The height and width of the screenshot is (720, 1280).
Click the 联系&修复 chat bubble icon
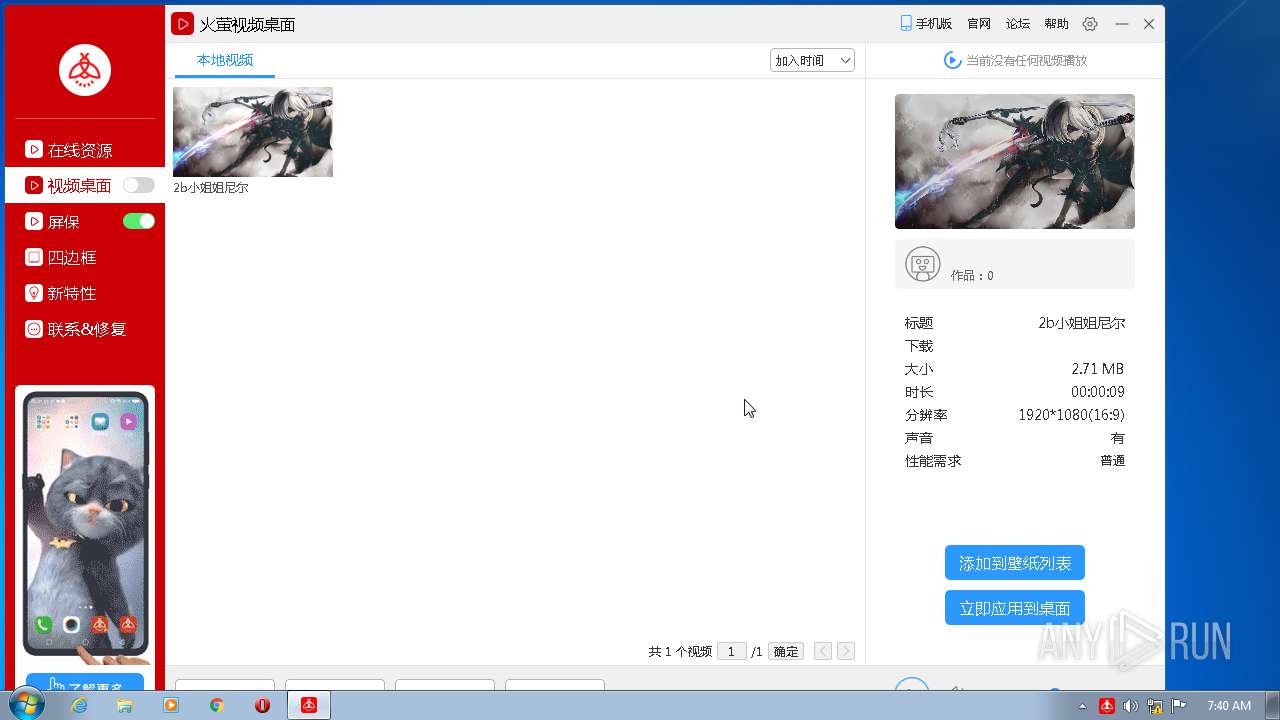tap(34, 329)
